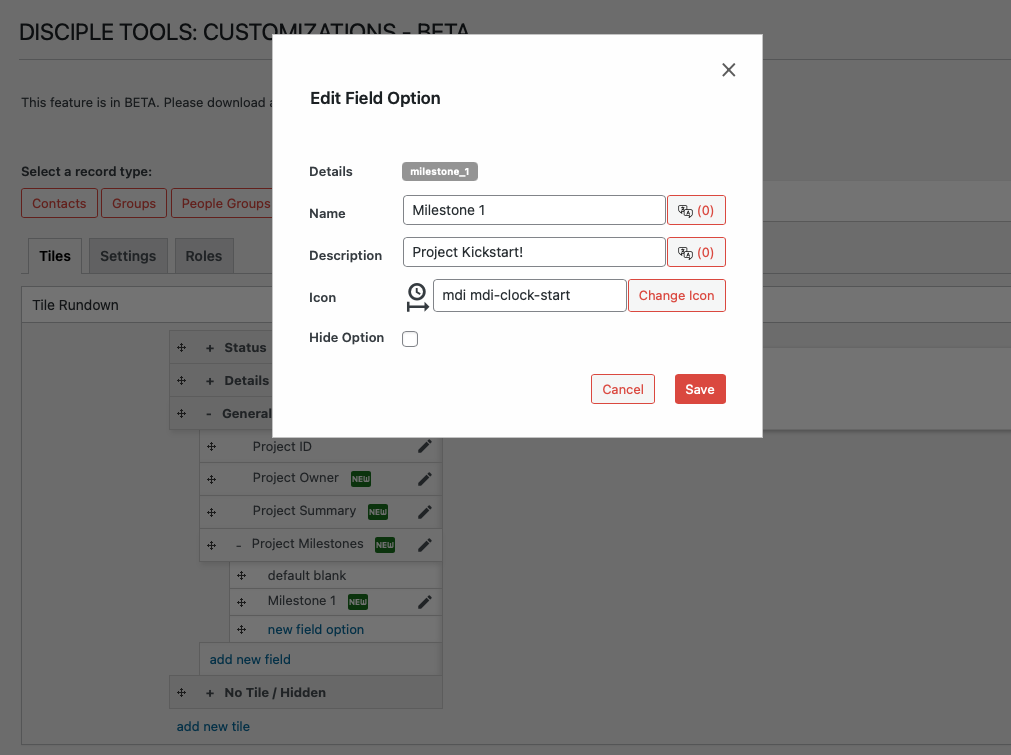
Task: Open translations for the Name field
Action: (x=696, y=211)
